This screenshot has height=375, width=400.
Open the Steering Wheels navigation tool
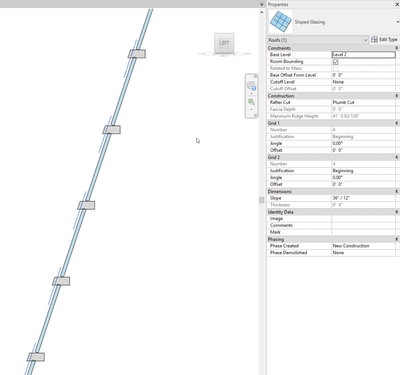tap(251, 85)
